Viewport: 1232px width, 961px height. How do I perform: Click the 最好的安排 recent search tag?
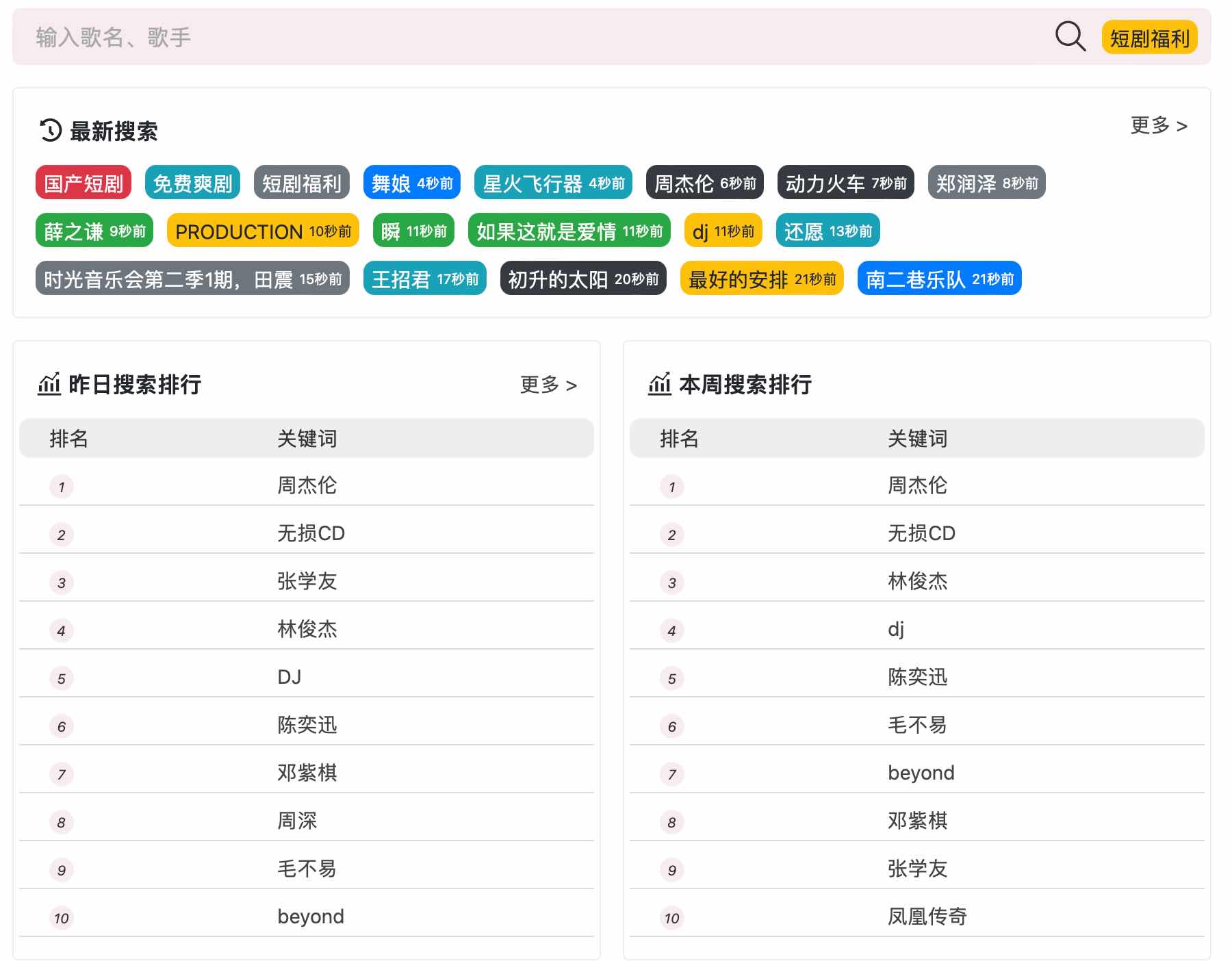(762, 279)
